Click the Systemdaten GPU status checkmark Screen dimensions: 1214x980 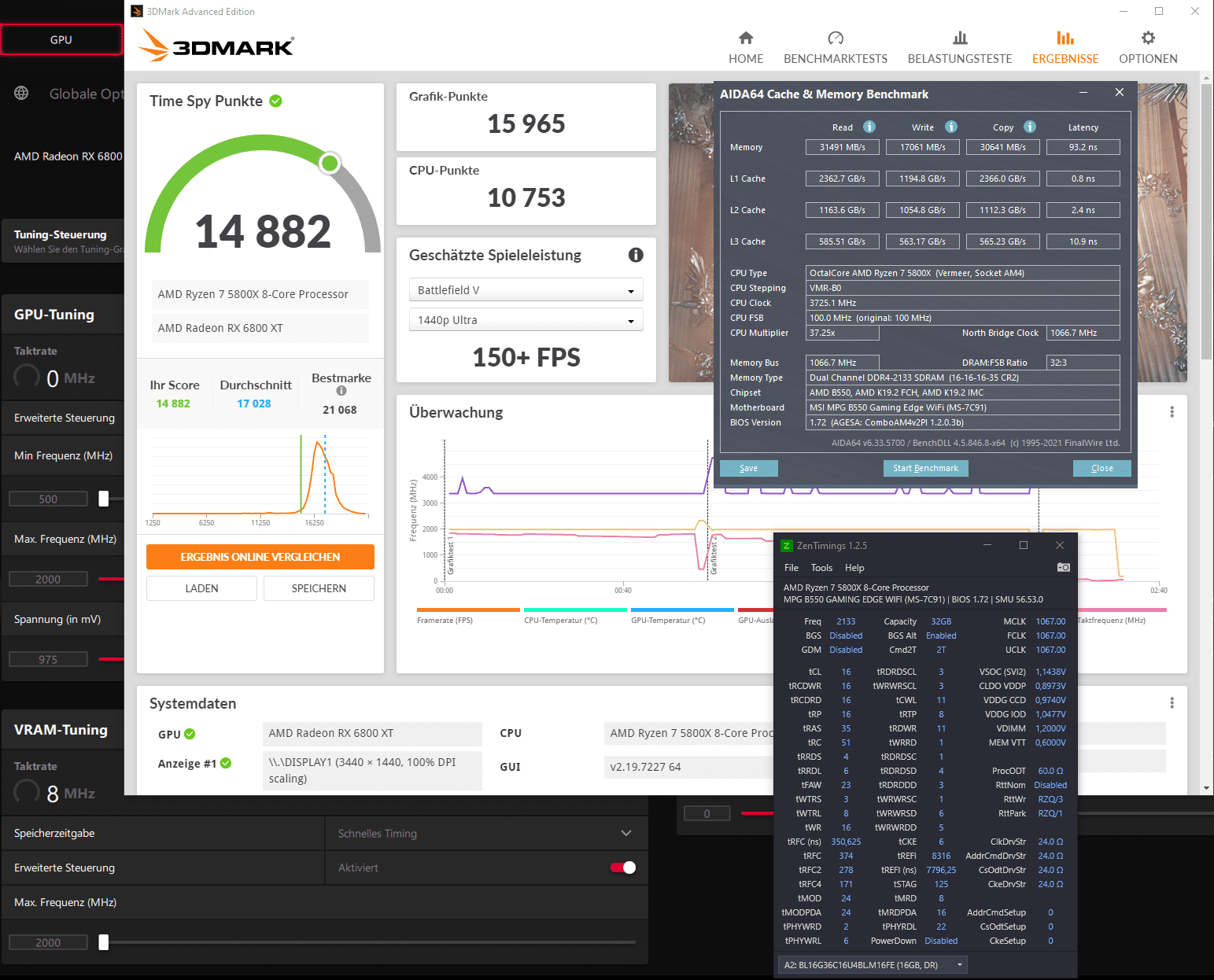[190, 735]
